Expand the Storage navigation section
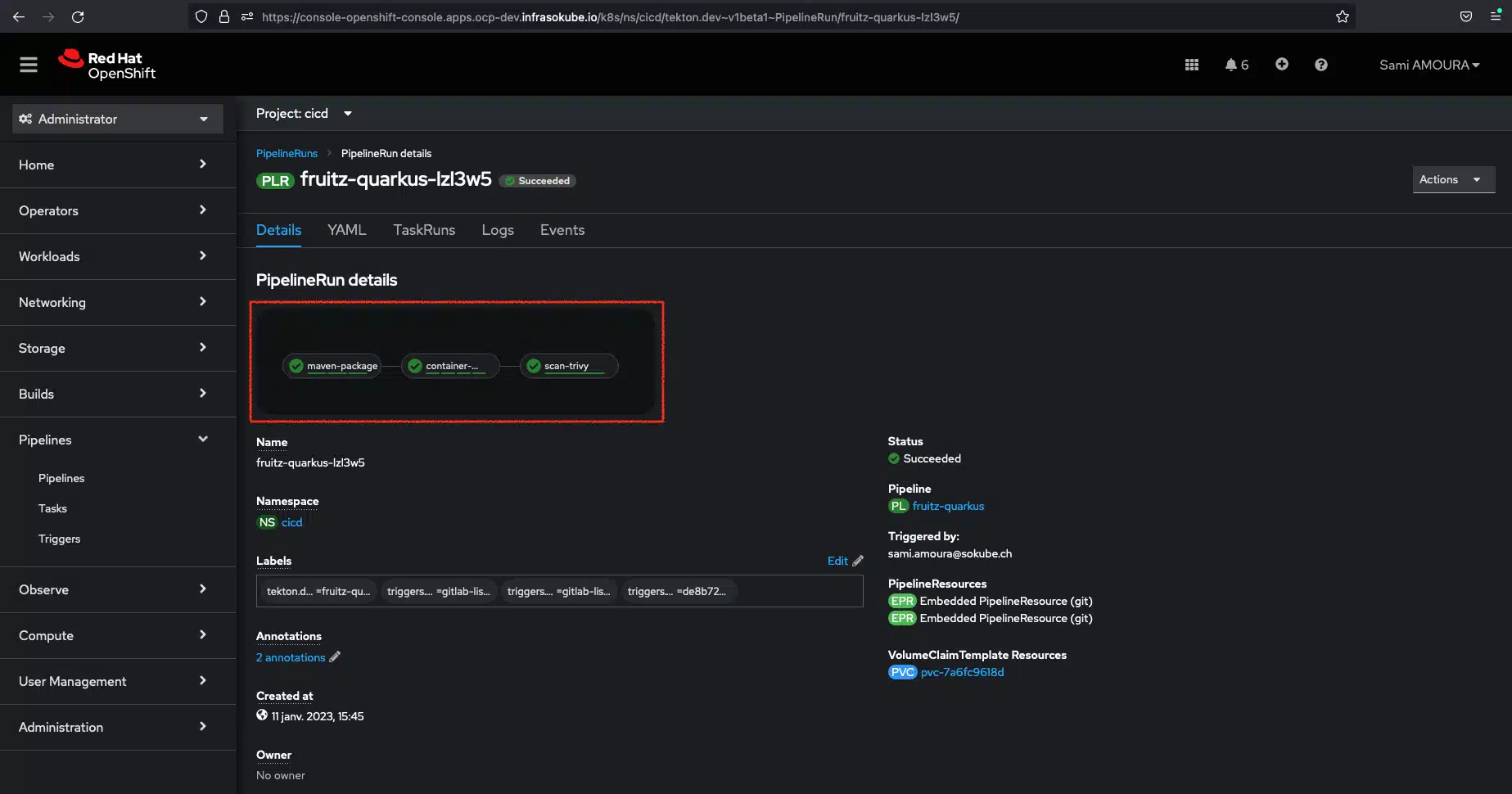This screenshot has width=1512, height=794. pos(118,348)
